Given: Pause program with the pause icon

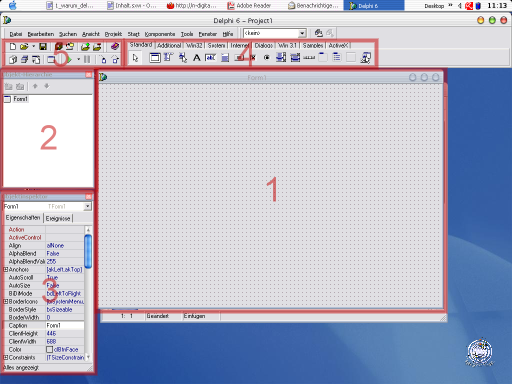Looking at the screenshot, I should 87,60.
